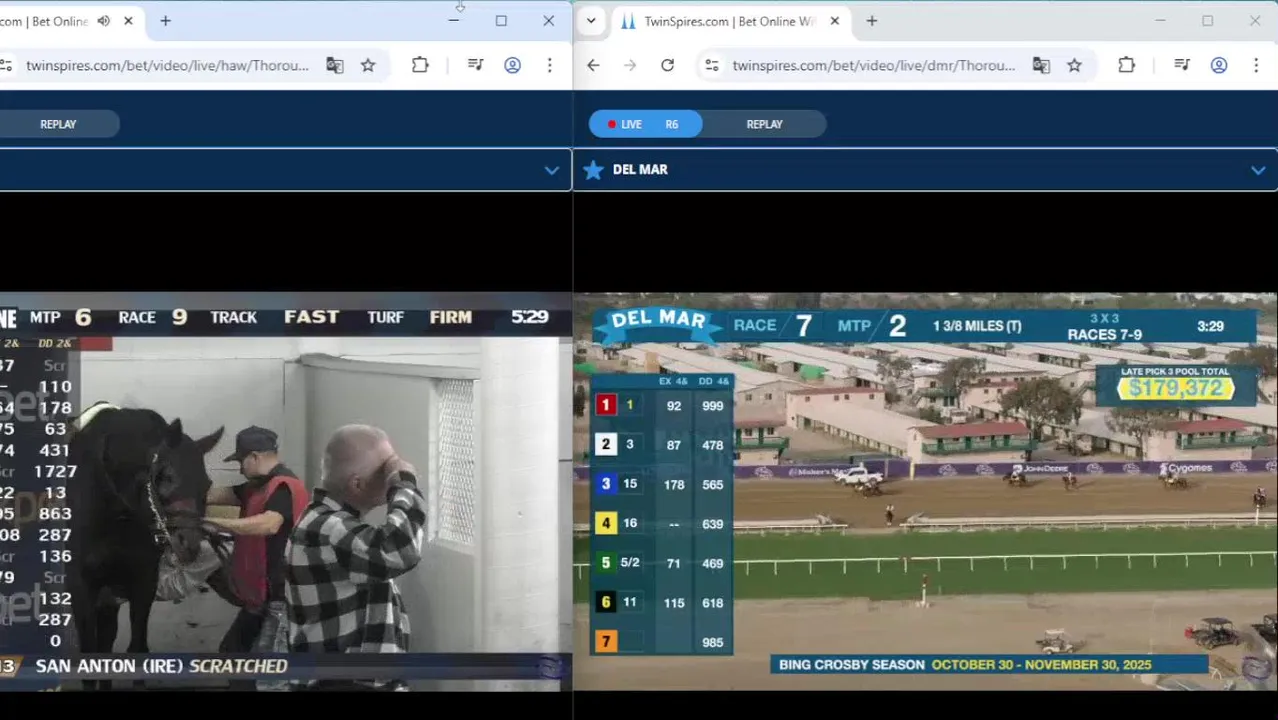
Task: Go forward in right window
Action: [630, 65]
